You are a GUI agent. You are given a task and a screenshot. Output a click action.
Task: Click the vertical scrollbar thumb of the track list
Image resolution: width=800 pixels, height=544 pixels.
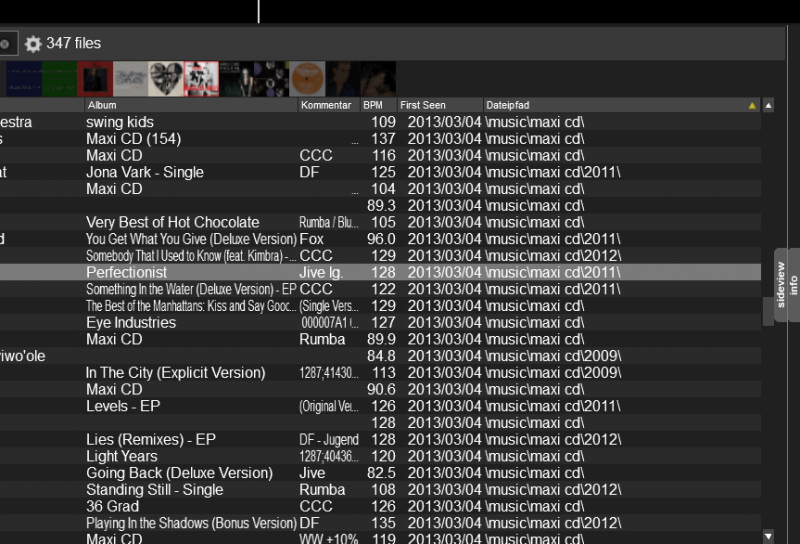point(768,311)
